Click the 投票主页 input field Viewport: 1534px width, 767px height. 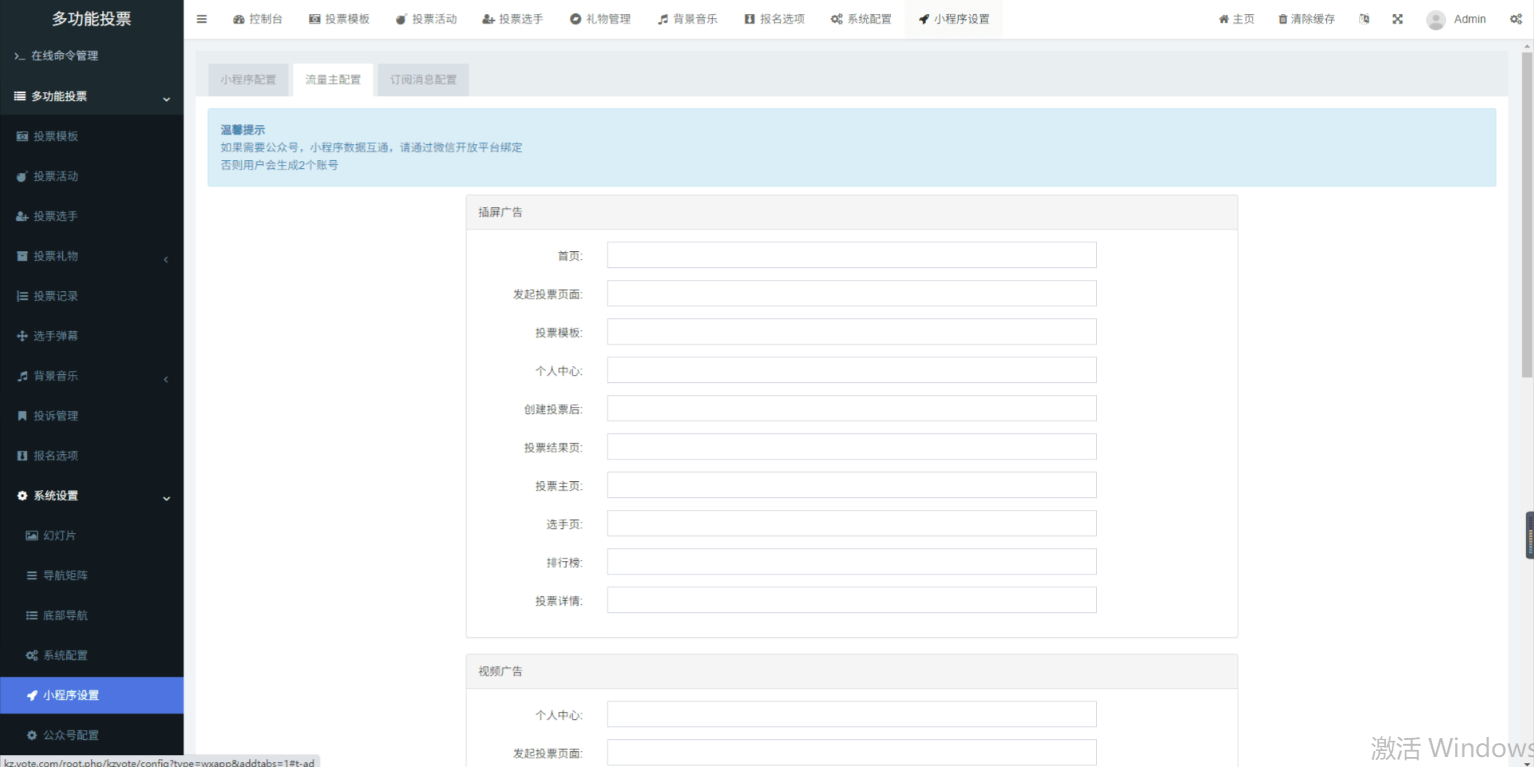click(852, 485)
